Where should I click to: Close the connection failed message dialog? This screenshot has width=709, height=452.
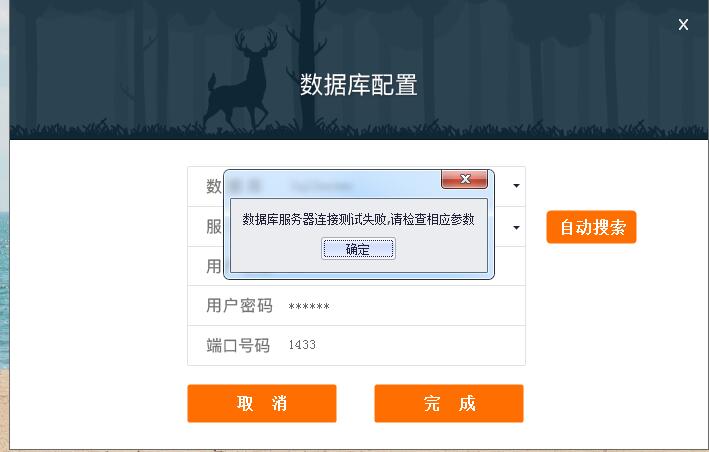click(464, 179)
